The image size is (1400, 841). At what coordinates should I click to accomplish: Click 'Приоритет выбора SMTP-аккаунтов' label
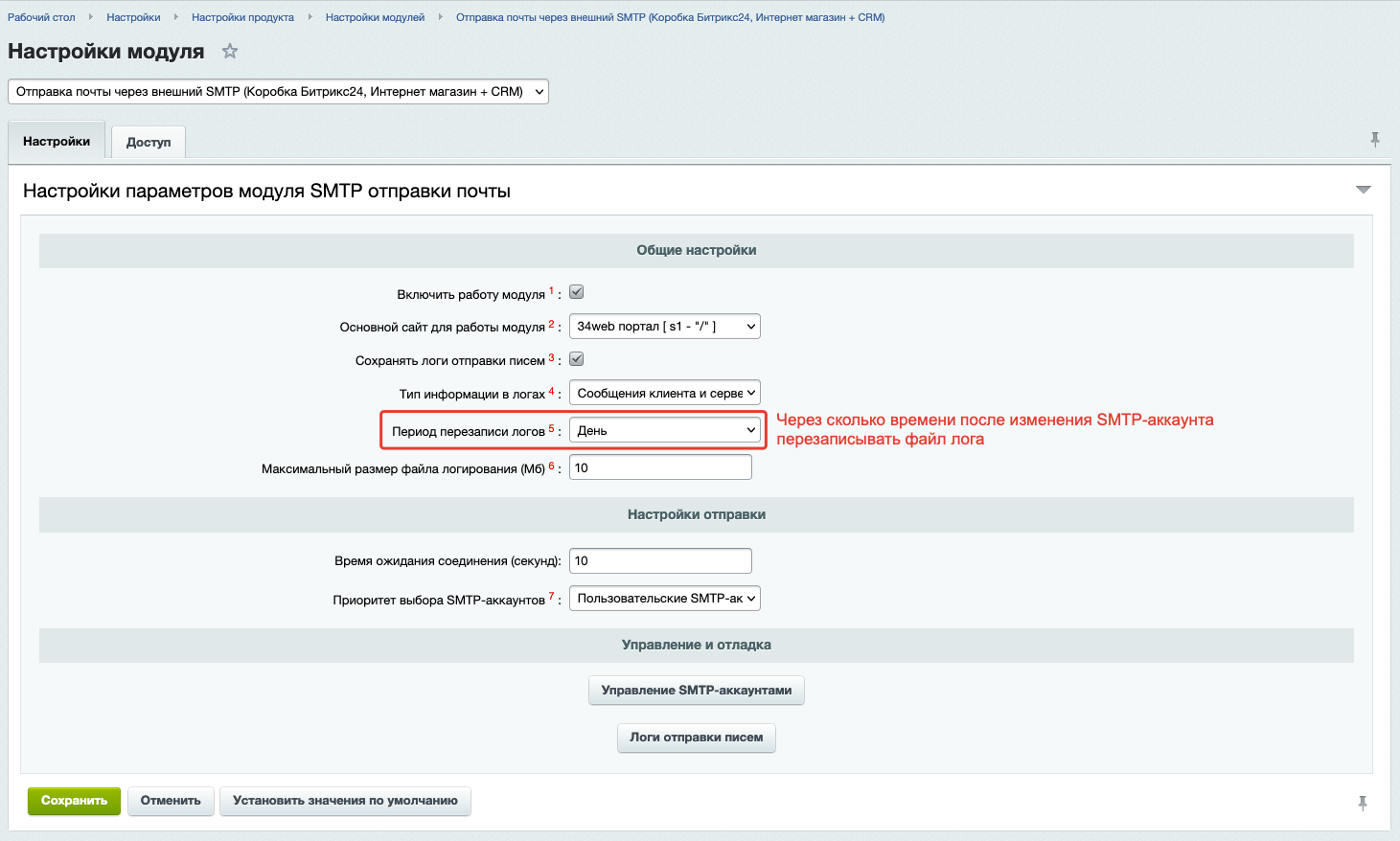[x=439, y=600]
